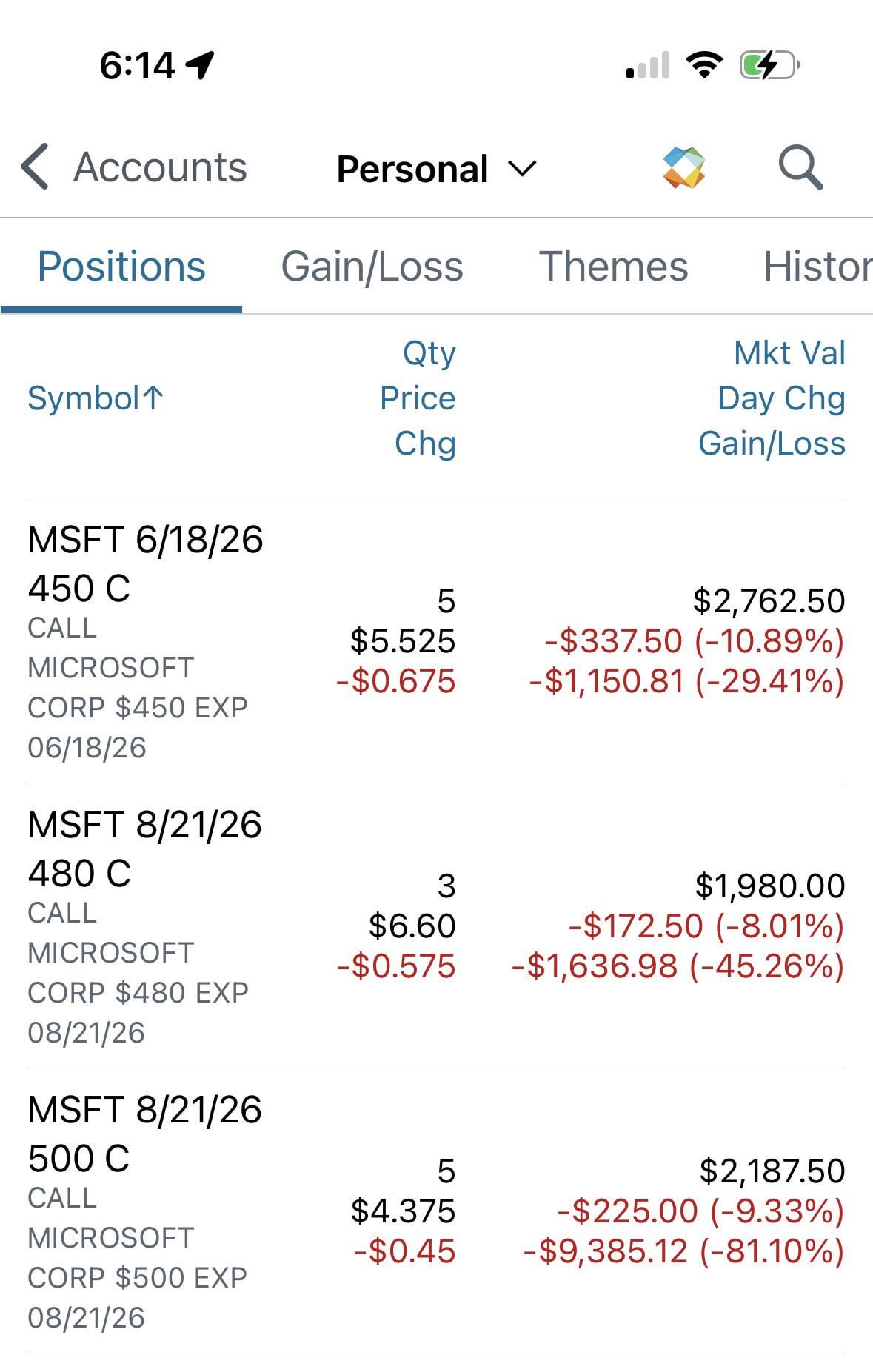
Task: Tap the location arrow beside the time
Action: point(200,65)
